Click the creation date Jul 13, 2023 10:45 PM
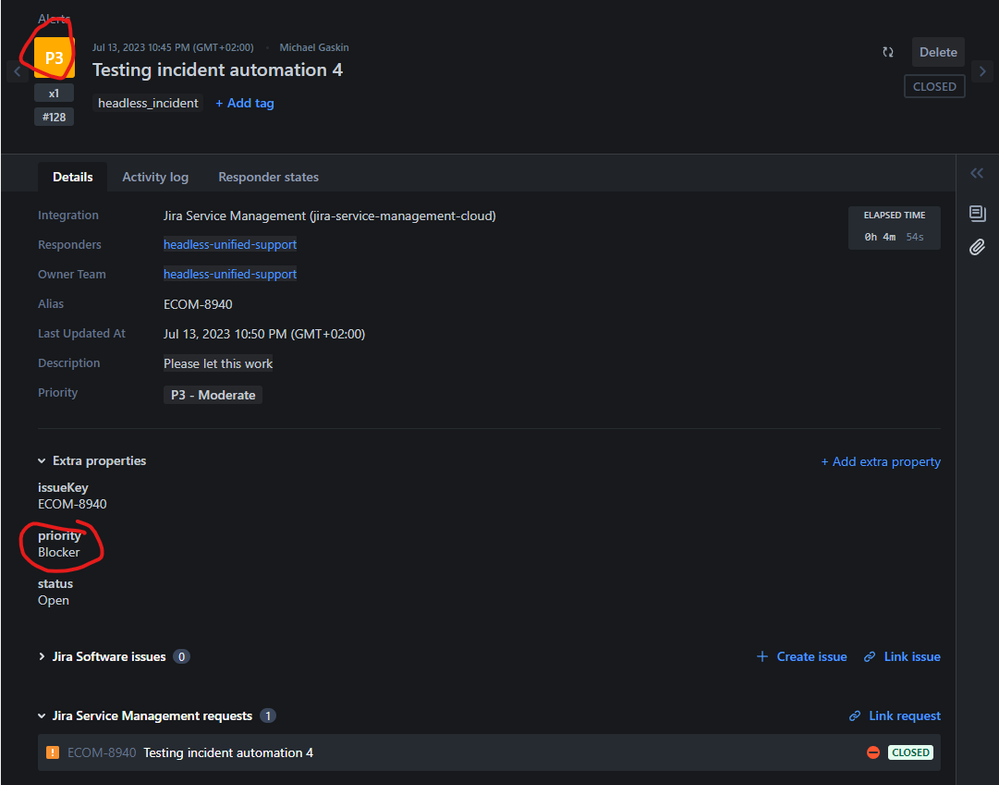 pos(173,48)
